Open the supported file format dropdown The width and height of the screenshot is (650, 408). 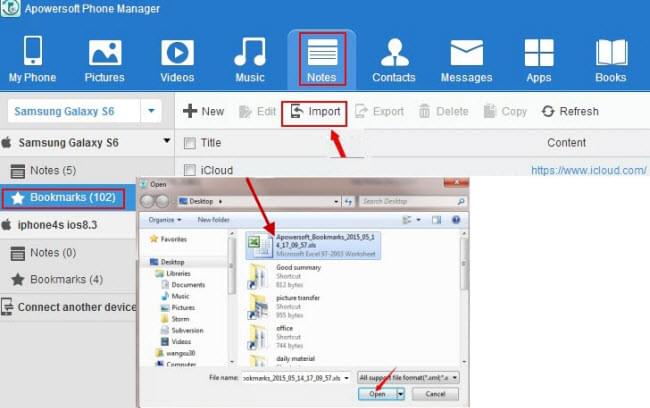[x=408, y=378]
